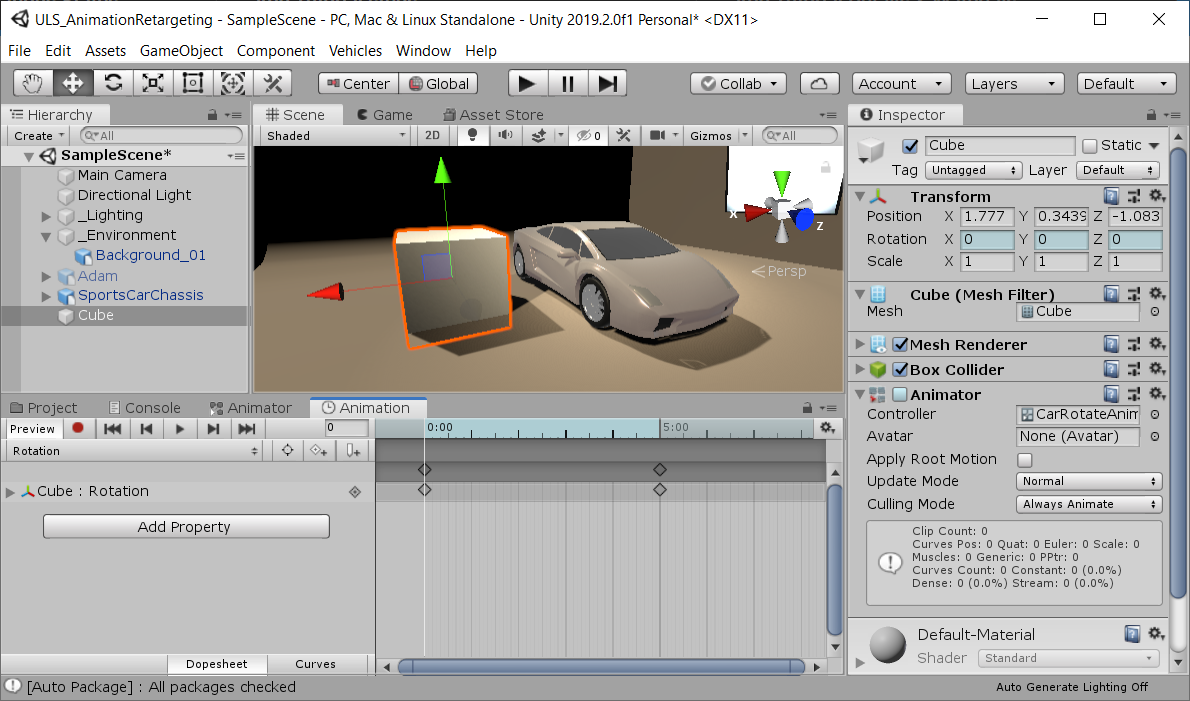Screen dimensions: 1190x701
Task: Select the Rect Transform tool
Action: (193, 83)
